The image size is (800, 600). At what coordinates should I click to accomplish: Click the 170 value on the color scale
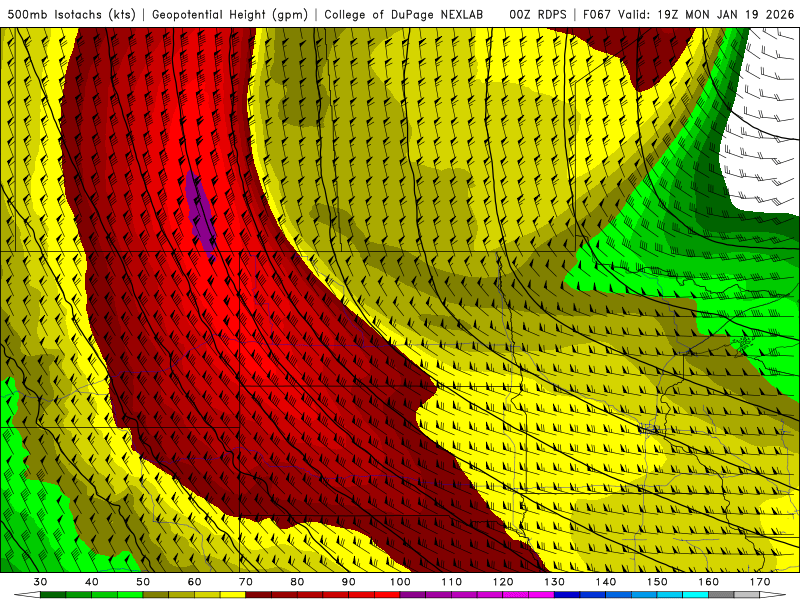pyautogui.click(x=760, y=582)
